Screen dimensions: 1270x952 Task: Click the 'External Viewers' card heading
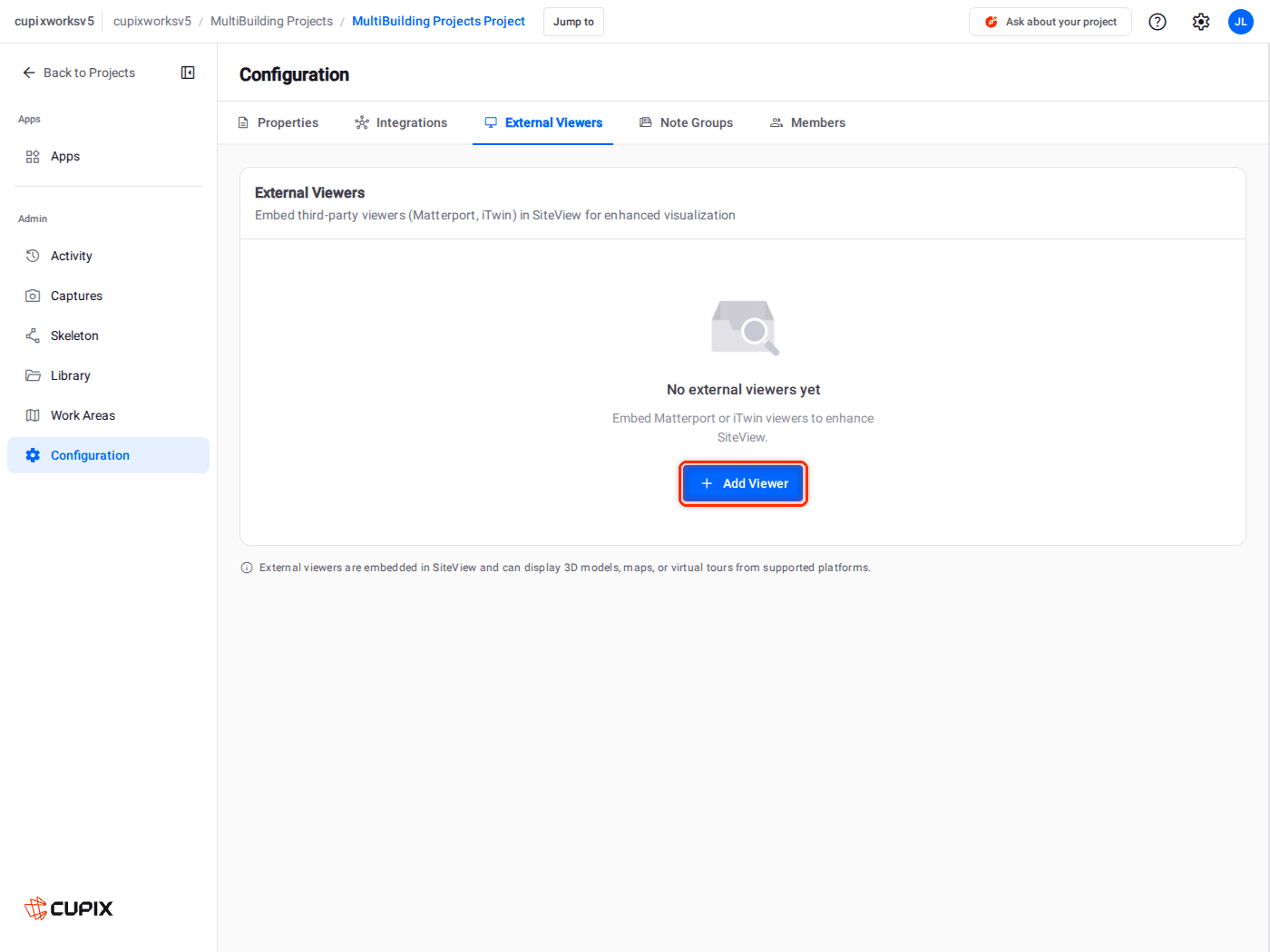click(309, 192)
